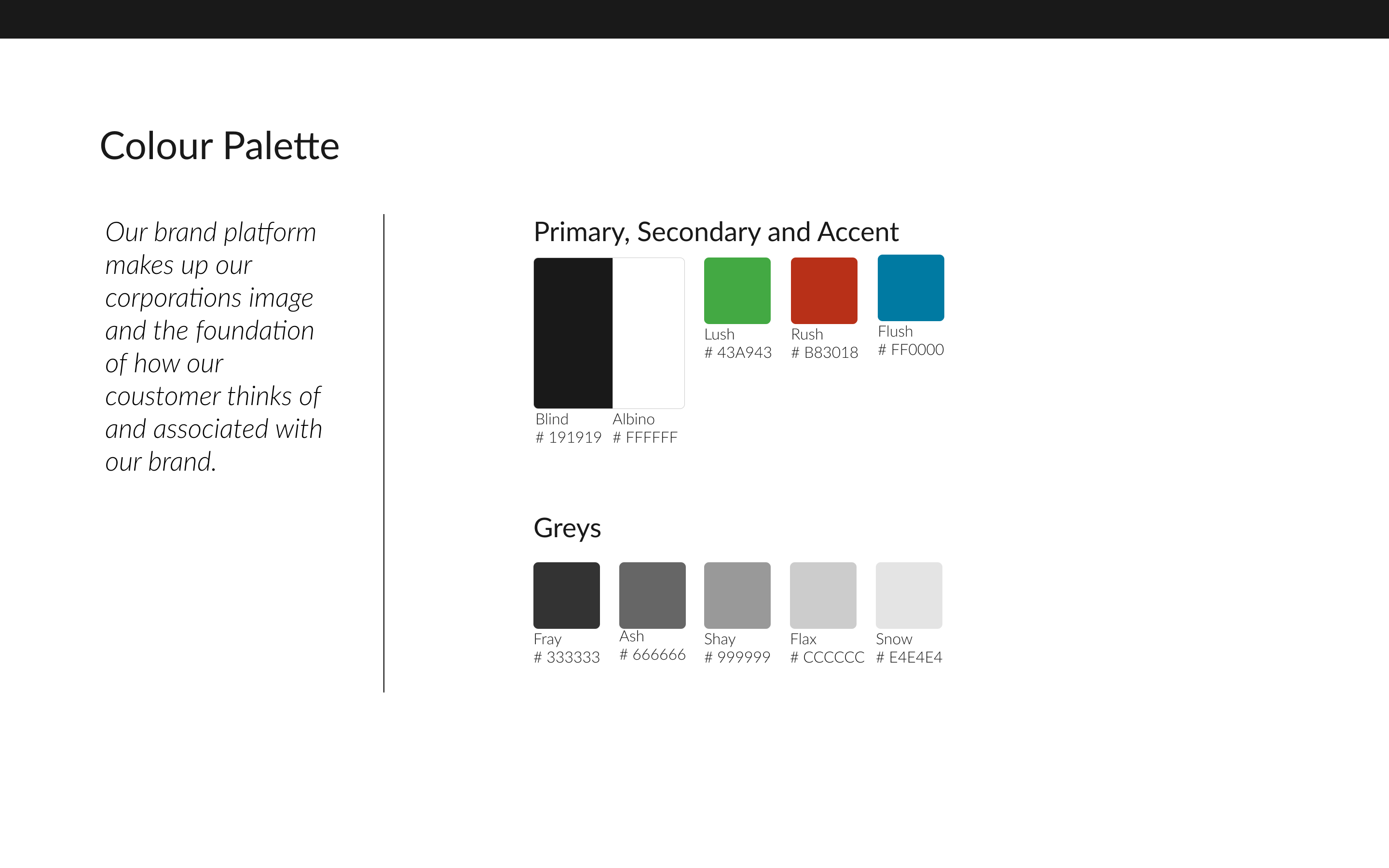This screenshot has width=1389, height=868.
Task: Click the black Blind colour swatch
Action: click(573, 333)
